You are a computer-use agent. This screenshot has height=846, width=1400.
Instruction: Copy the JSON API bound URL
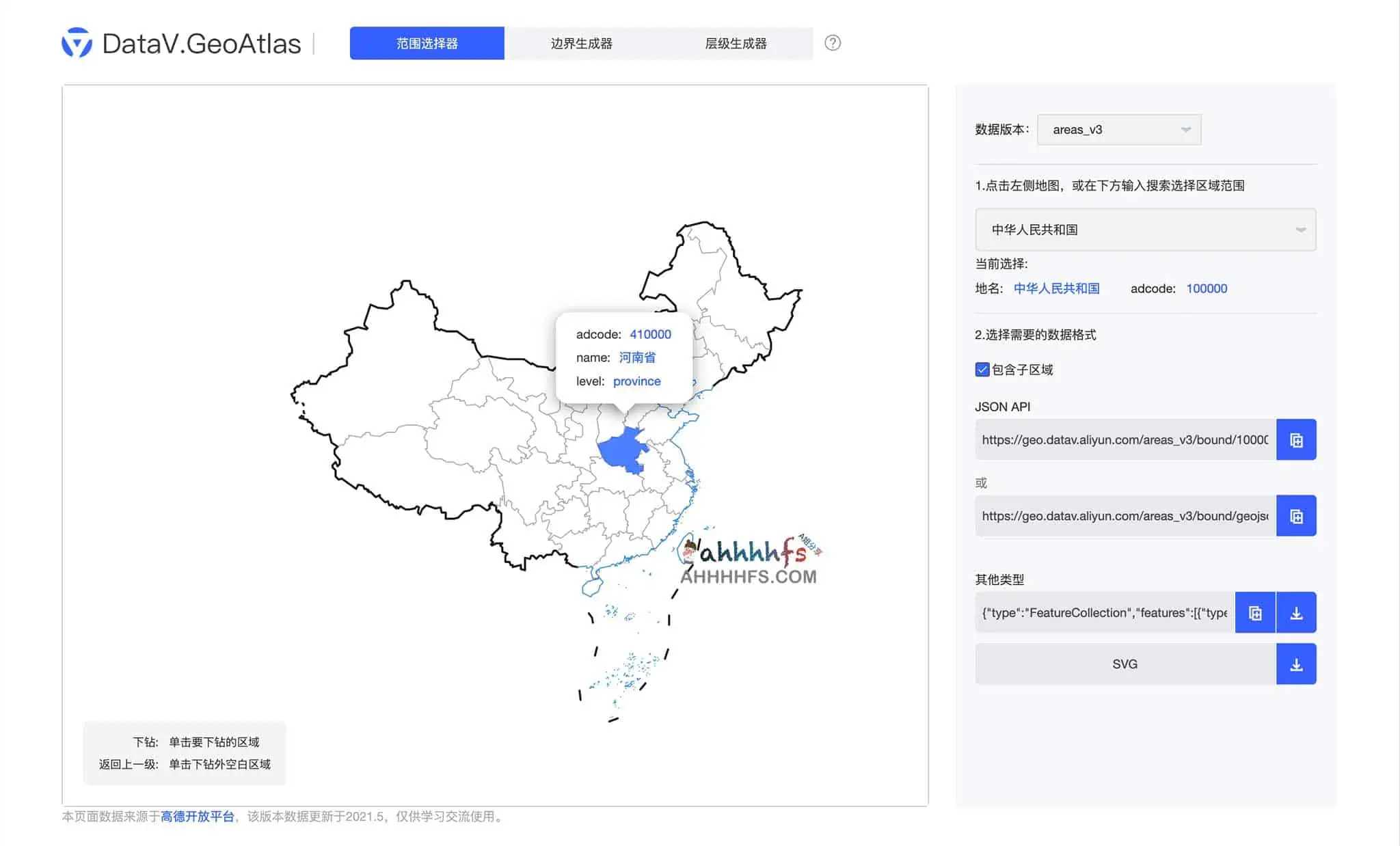[1296, 439]
